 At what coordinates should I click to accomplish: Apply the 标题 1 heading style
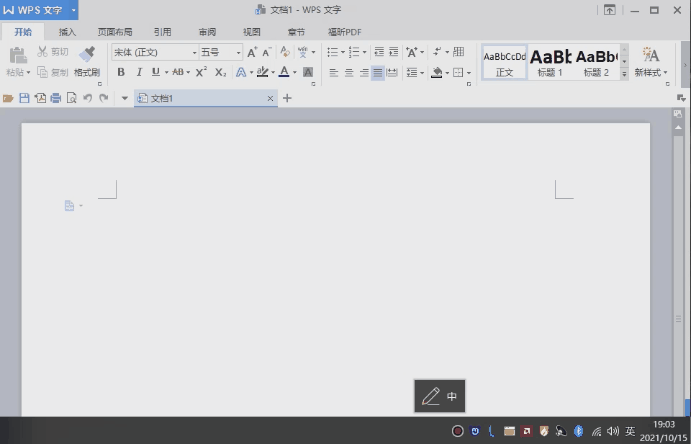pyautogui.click(x=550, y=61)
